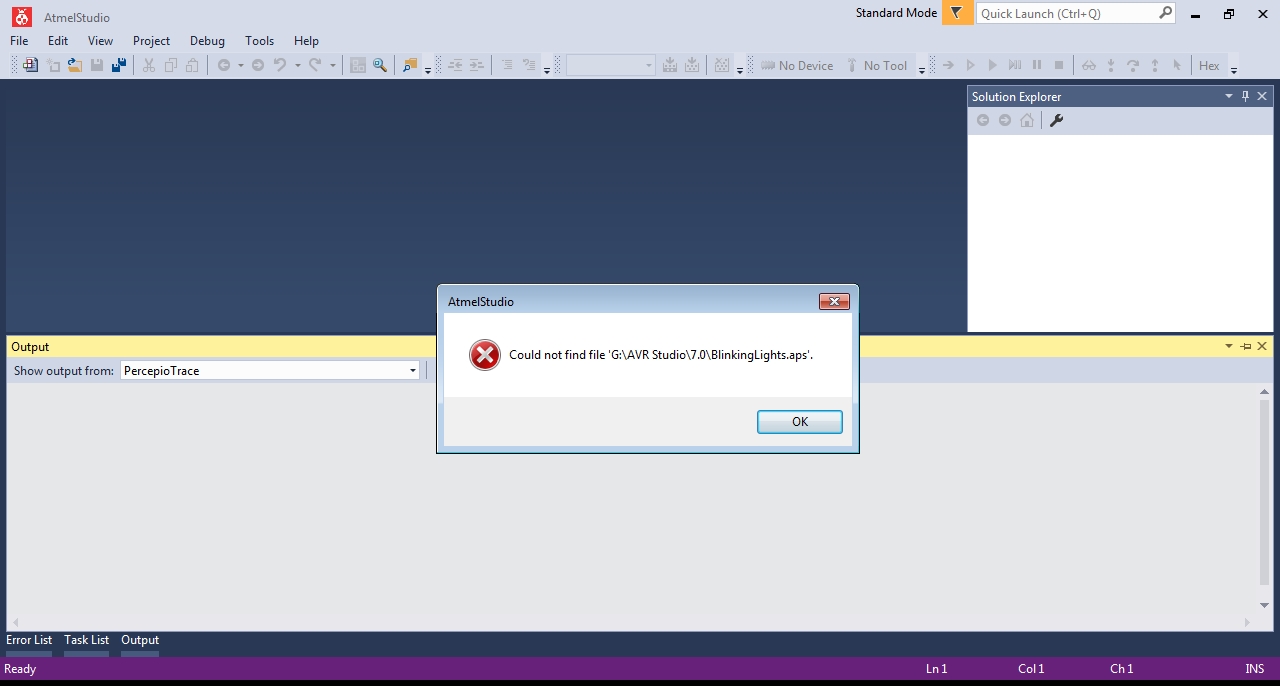Open the Project menu

[x=152, y=41]
